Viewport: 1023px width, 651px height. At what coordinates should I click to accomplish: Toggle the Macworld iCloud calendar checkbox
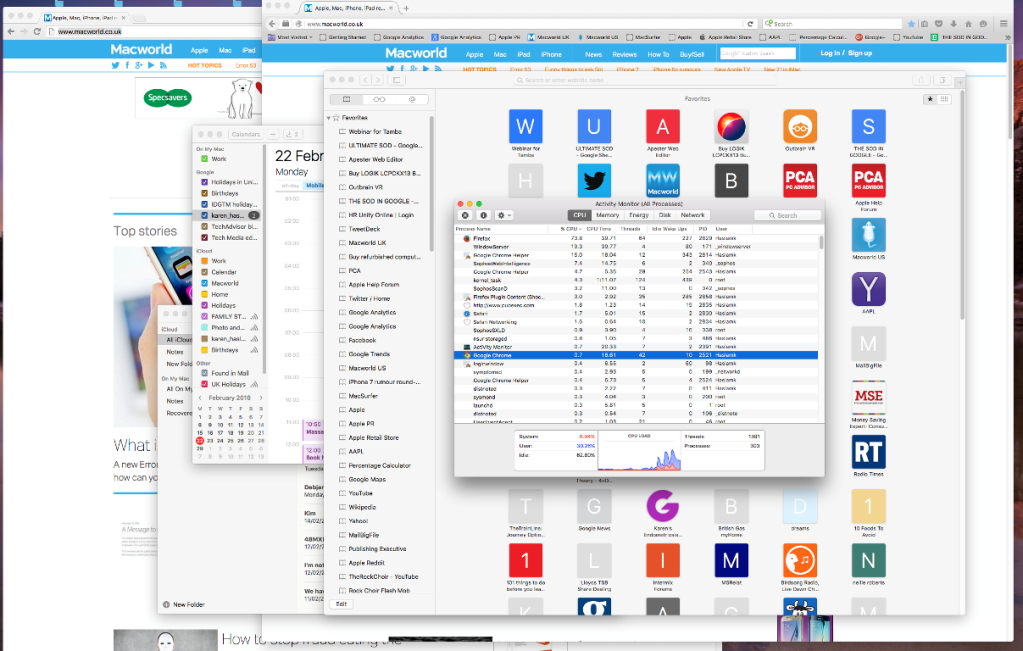tap(204, 283)
